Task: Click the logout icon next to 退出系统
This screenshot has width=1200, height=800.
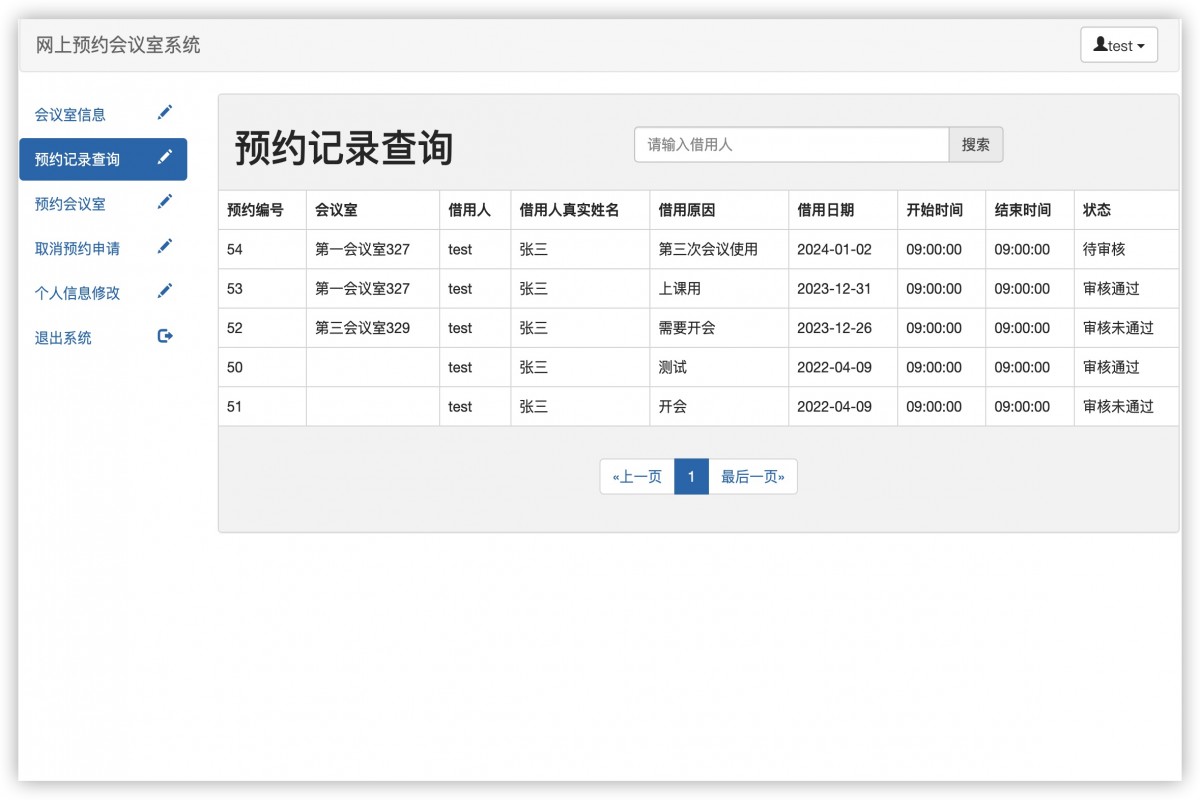Action: [x=165, y=337]
